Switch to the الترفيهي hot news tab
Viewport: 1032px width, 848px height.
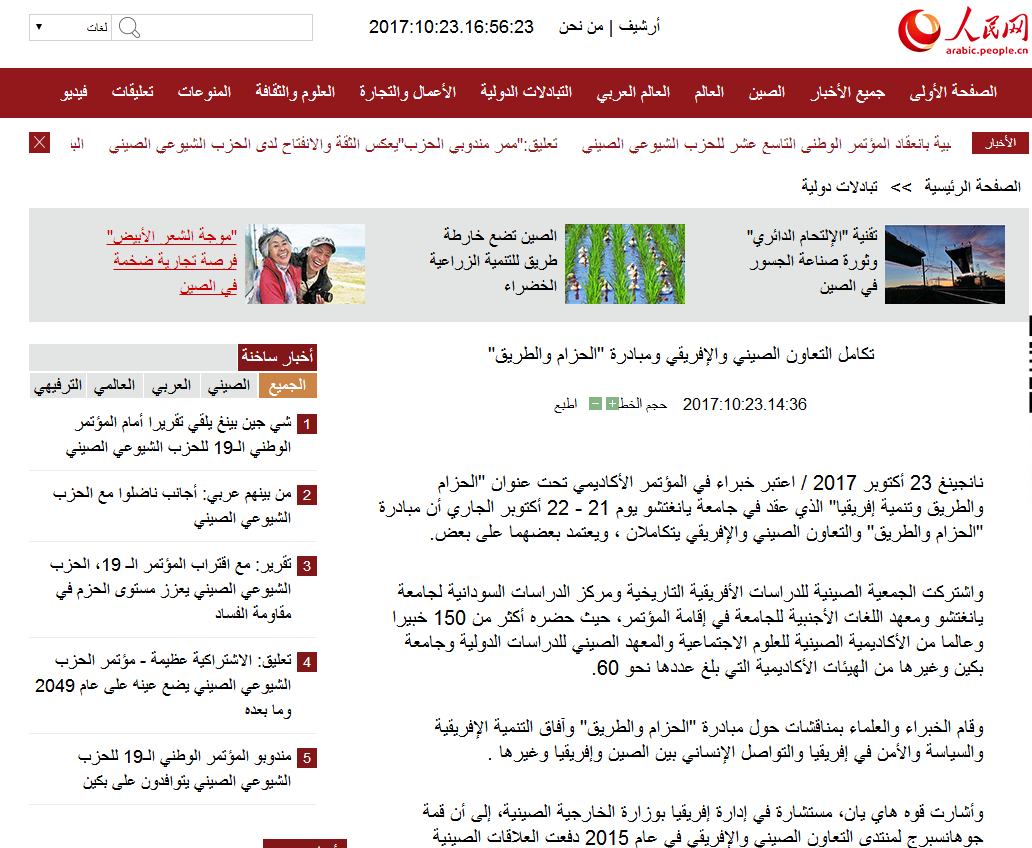57,386
